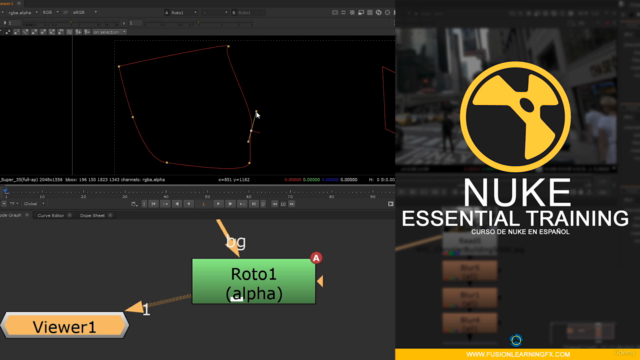Open the Global frame range dropdown
Viewport: 640px width, 360px height.
point(34,204)
